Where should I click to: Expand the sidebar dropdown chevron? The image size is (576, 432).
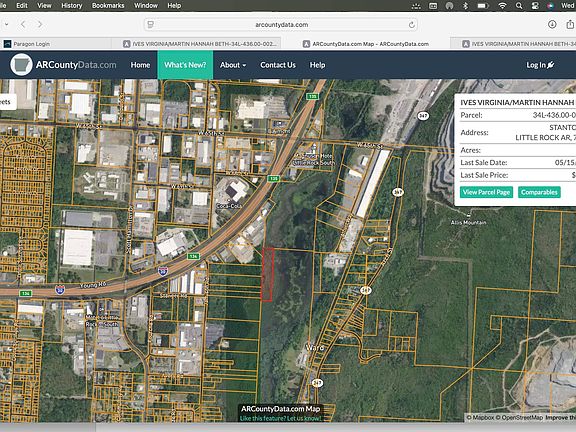click(x=7, y=25)
